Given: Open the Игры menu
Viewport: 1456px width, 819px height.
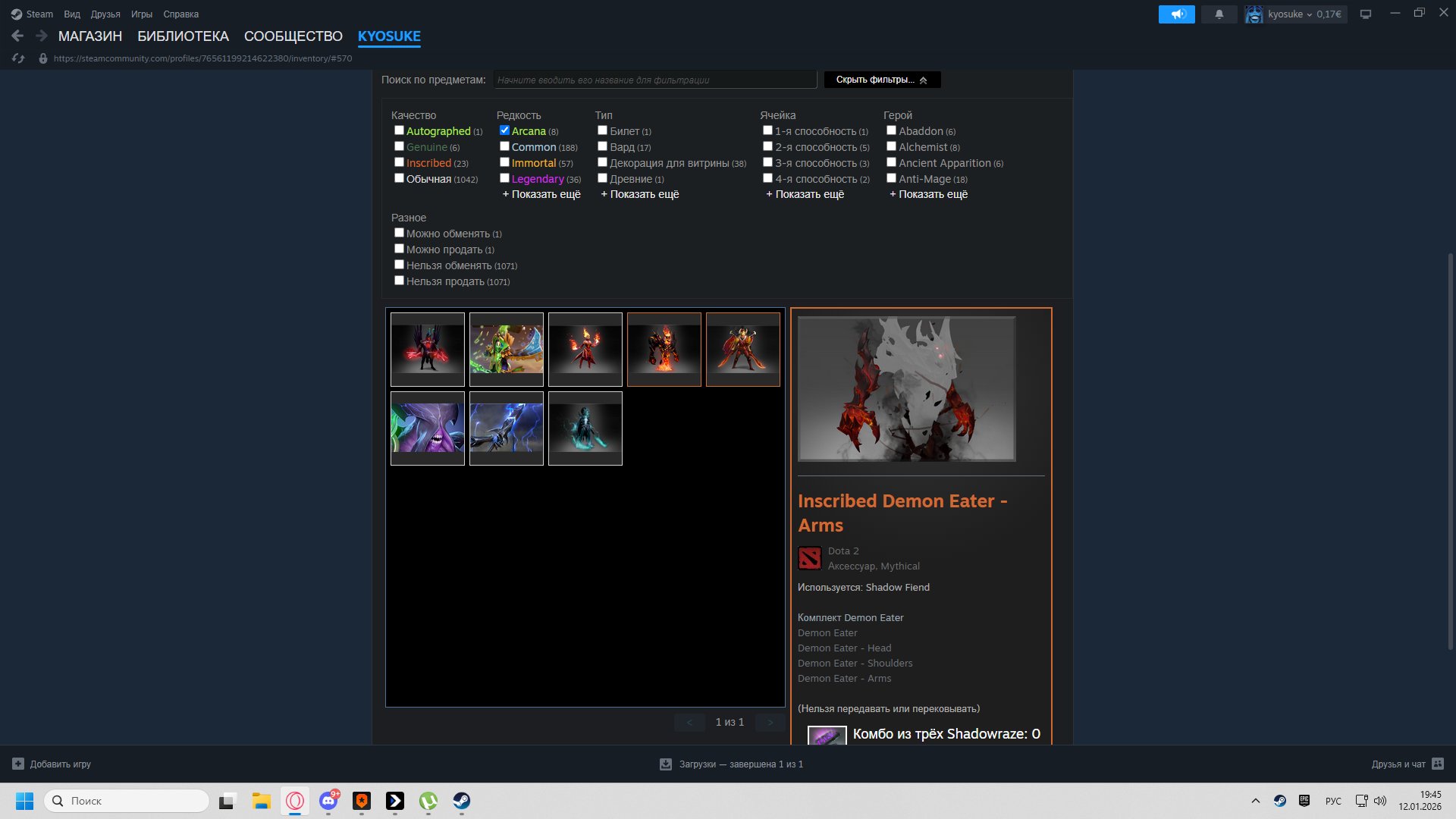Looking at the screenshot, I should tap(142, 14).
